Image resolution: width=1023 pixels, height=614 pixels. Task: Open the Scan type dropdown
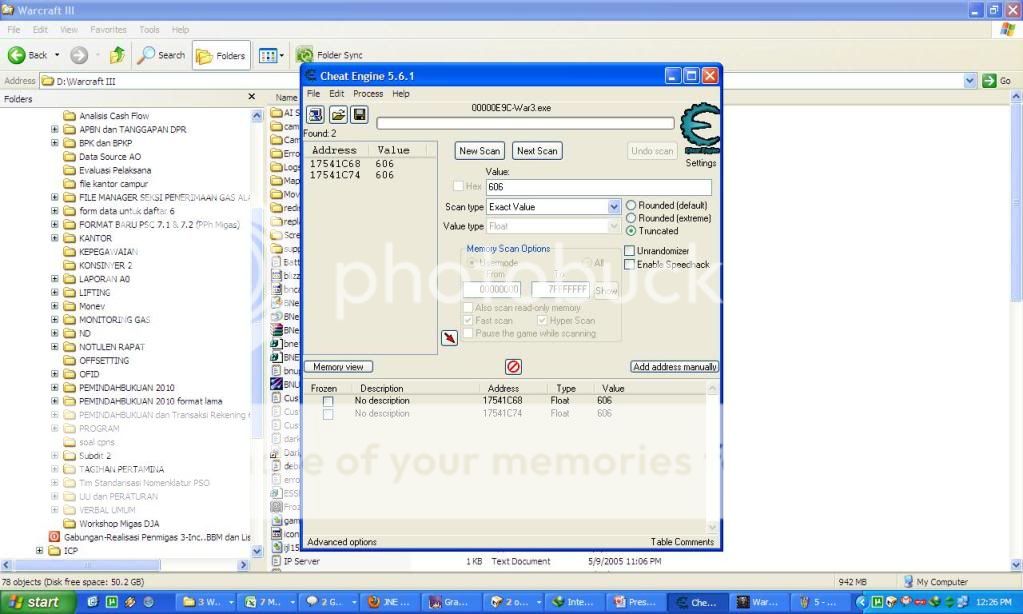[614, 207]
